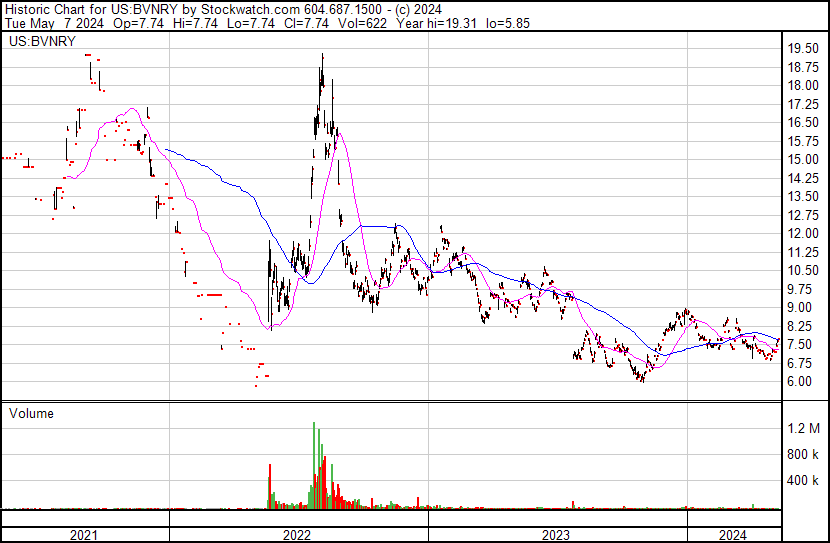
Task: Select the 2024 year label on time axis
Action: click(x=732, y=534)
